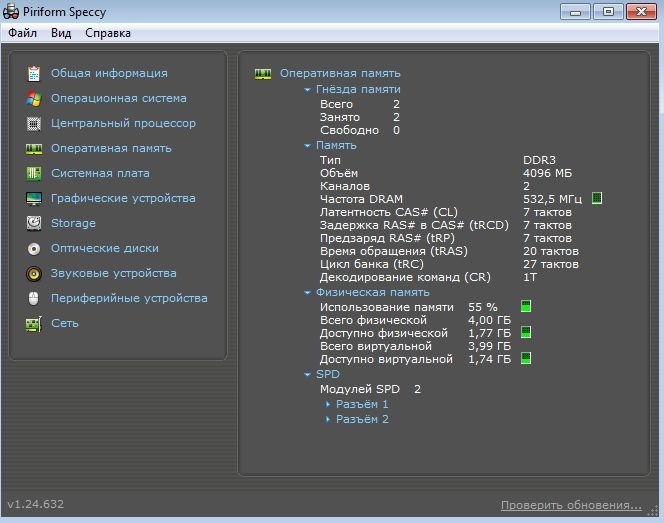Viewport: 664px width, 523px height.
Task: Click the speaker icon for Звуковые устройства
Action: coord(34,274)
